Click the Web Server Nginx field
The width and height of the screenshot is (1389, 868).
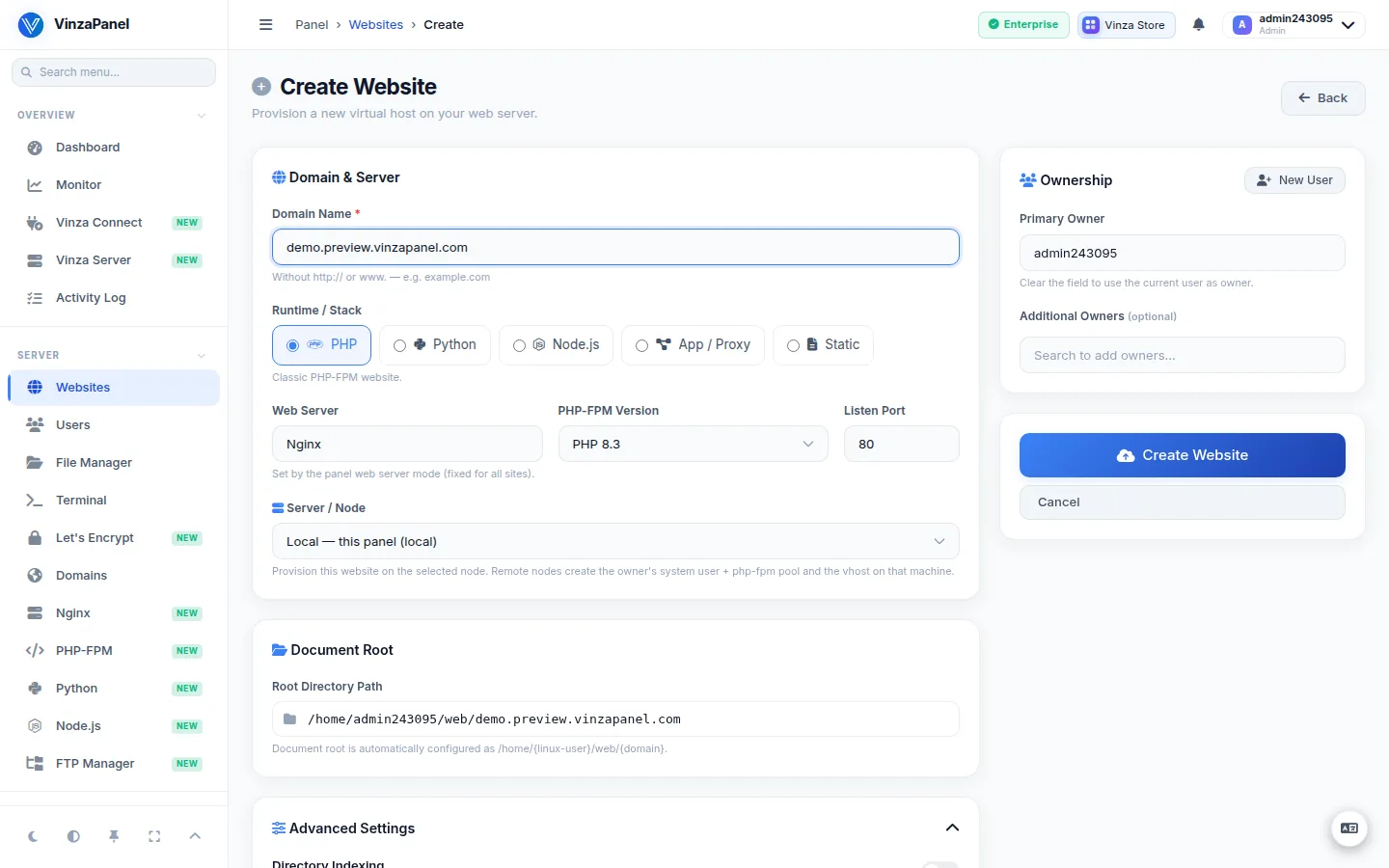click(407, 444)
